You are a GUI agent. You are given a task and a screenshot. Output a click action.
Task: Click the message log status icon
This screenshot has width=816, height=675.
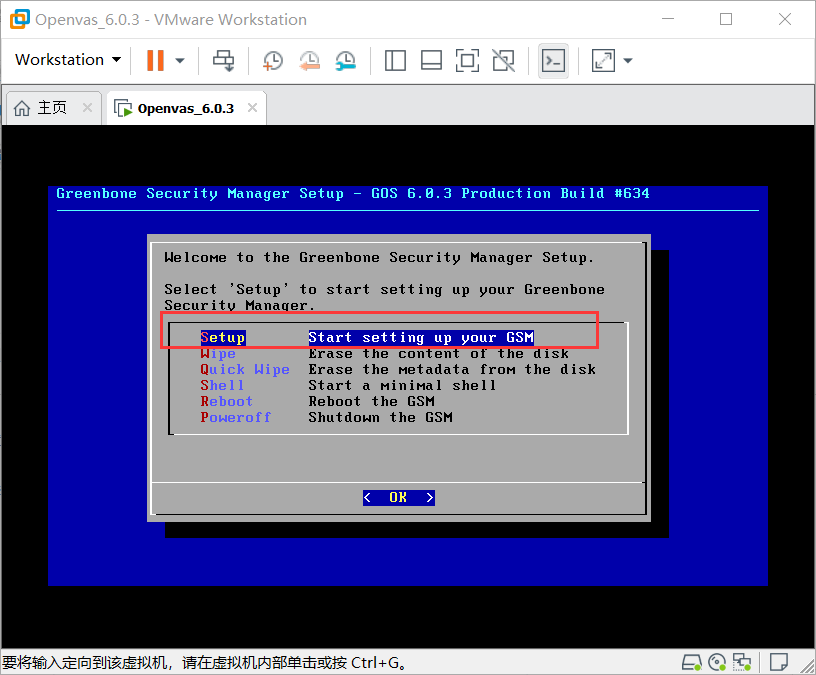(779, 662)
